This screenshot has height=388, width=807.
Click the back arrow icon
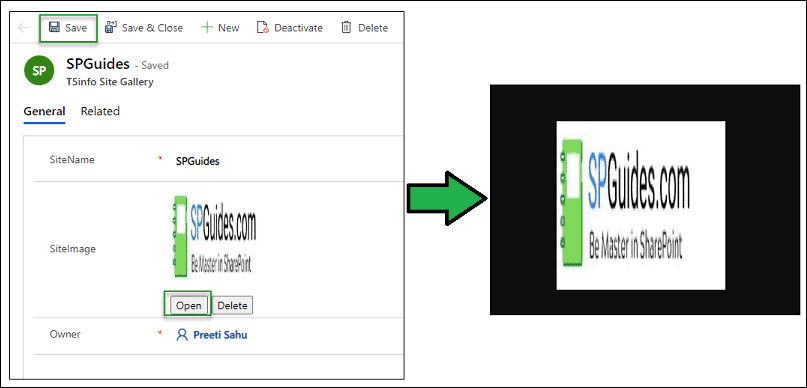click(x=23, y=28)
